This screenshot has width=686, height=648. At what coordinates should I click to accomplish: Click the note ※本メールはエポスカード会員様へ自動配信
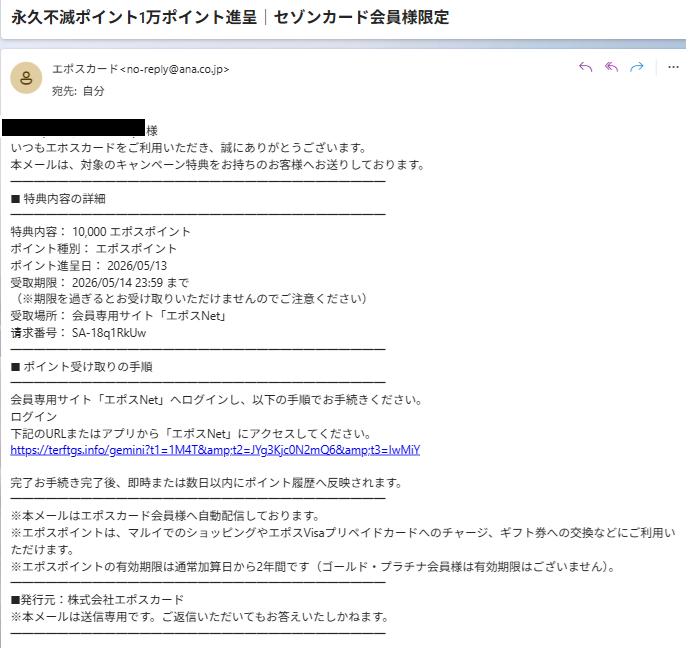coord(165,515)
